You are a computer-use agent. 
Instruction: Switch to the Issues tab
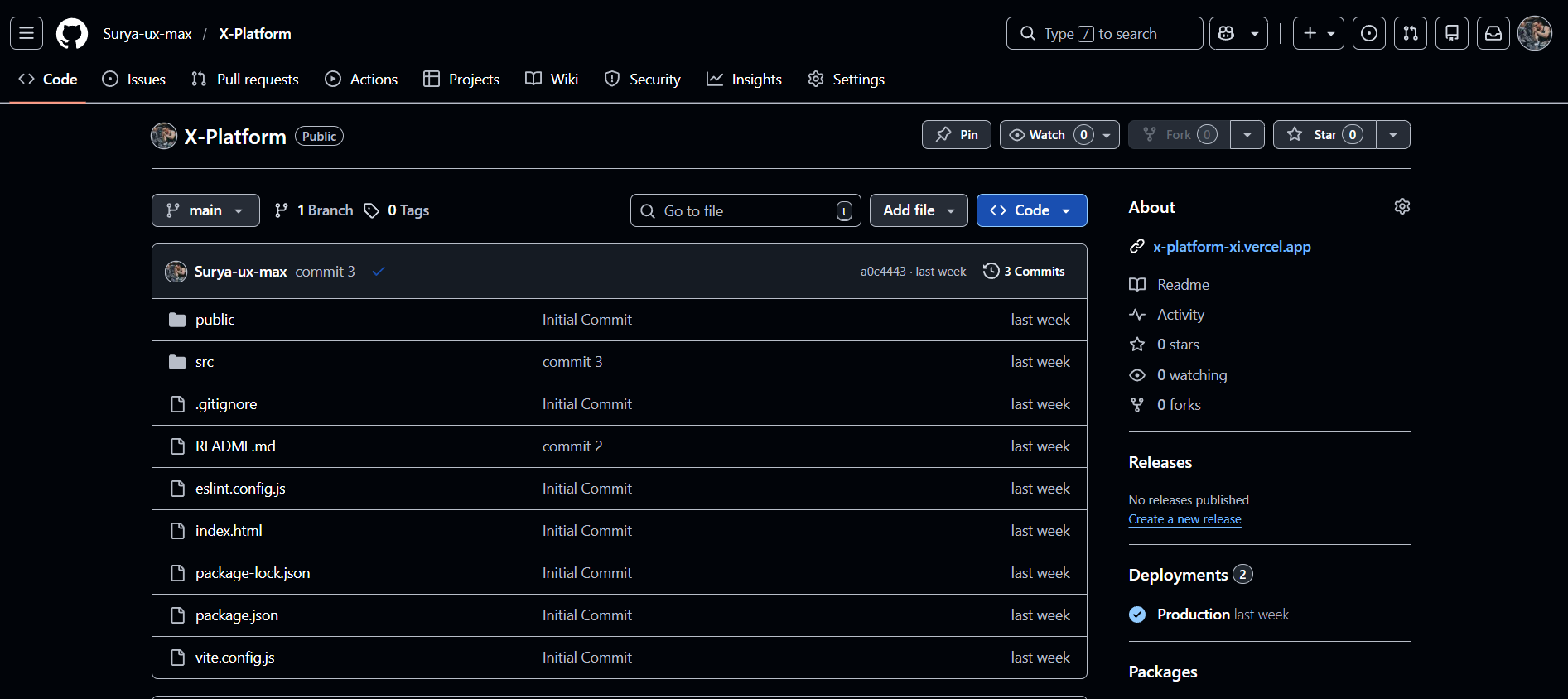point(134,80)
